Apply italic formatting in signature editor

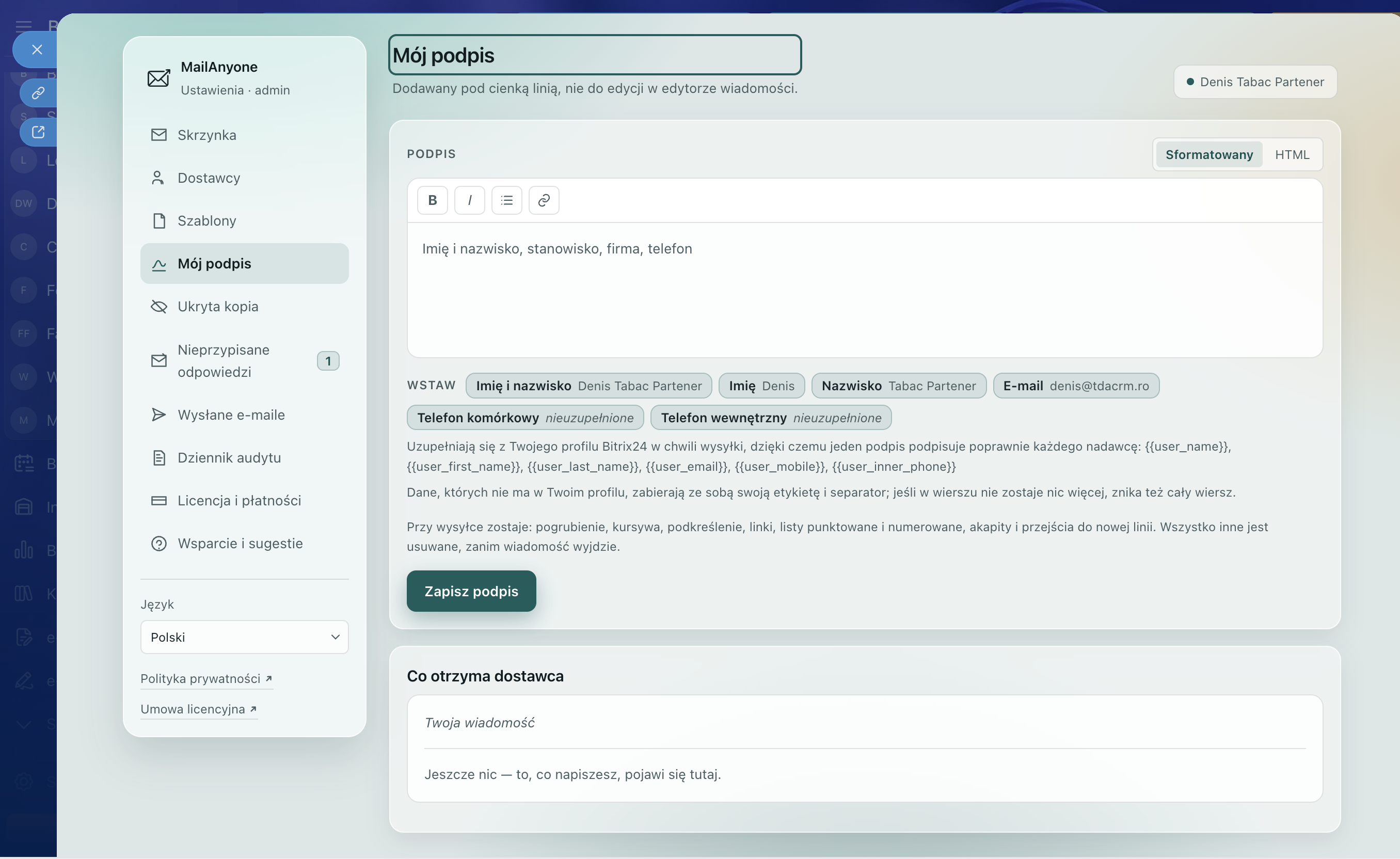pyautogui.click(x=469, y=200)
